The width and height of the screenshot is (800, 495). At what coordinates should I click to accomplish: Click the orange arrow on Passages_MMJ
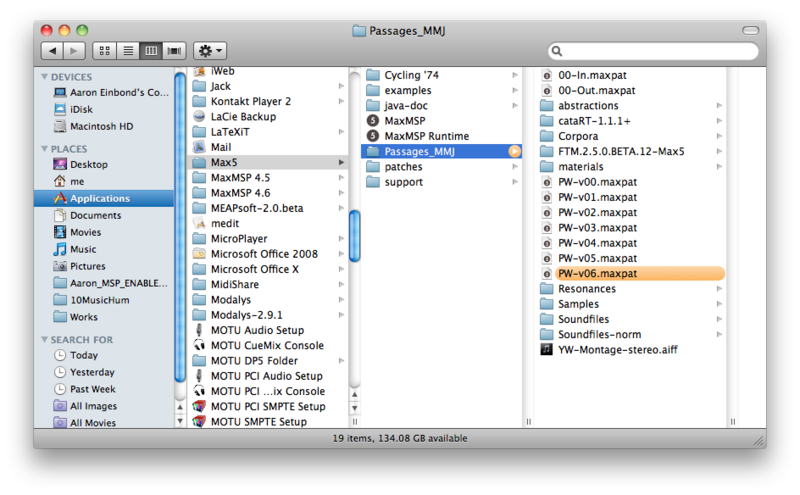click(x=514, y=152)
